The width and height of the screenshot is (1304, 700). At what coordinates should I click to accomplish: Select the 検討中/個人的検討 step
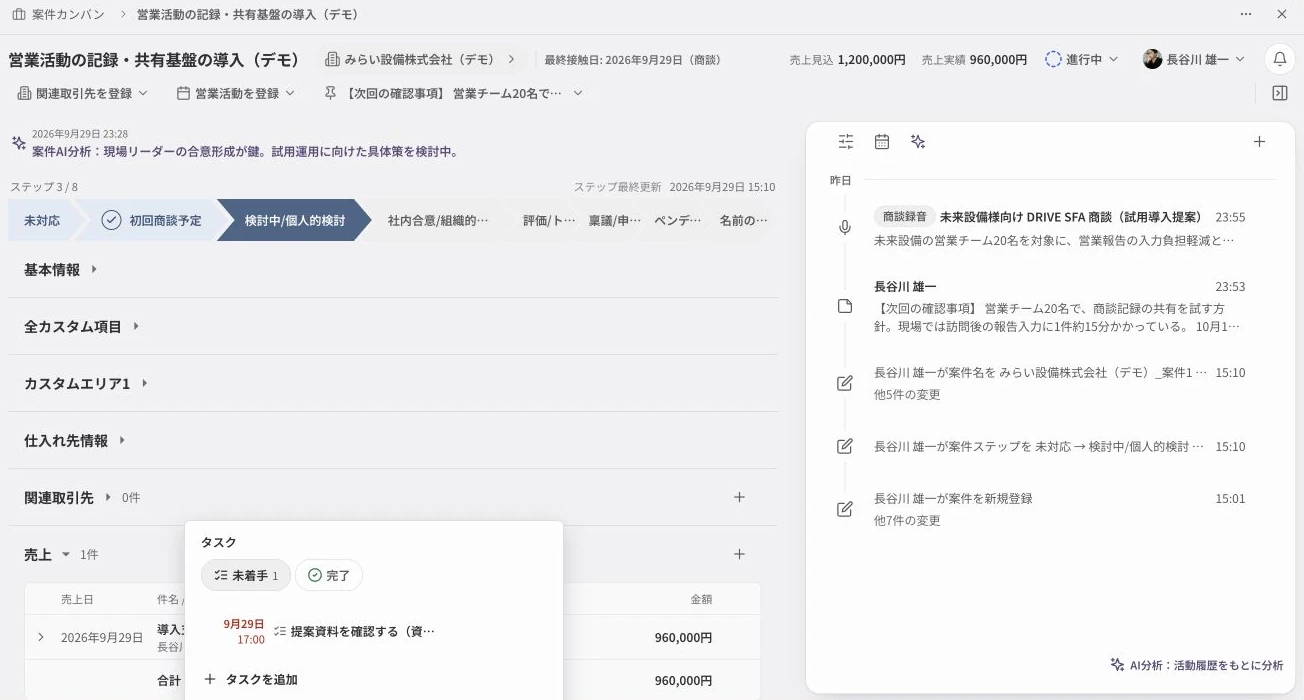coord(294,220)
